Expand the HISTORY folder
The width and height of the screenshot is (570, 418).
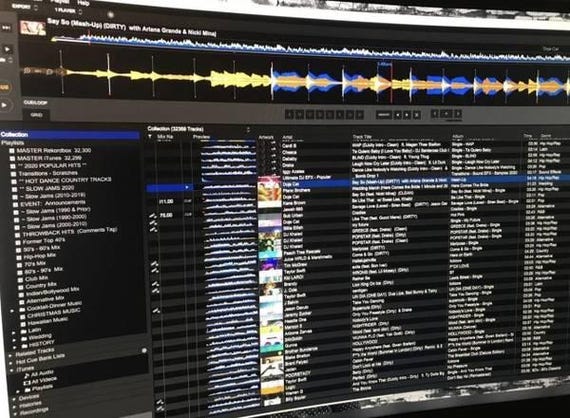(x=16, y=347)
